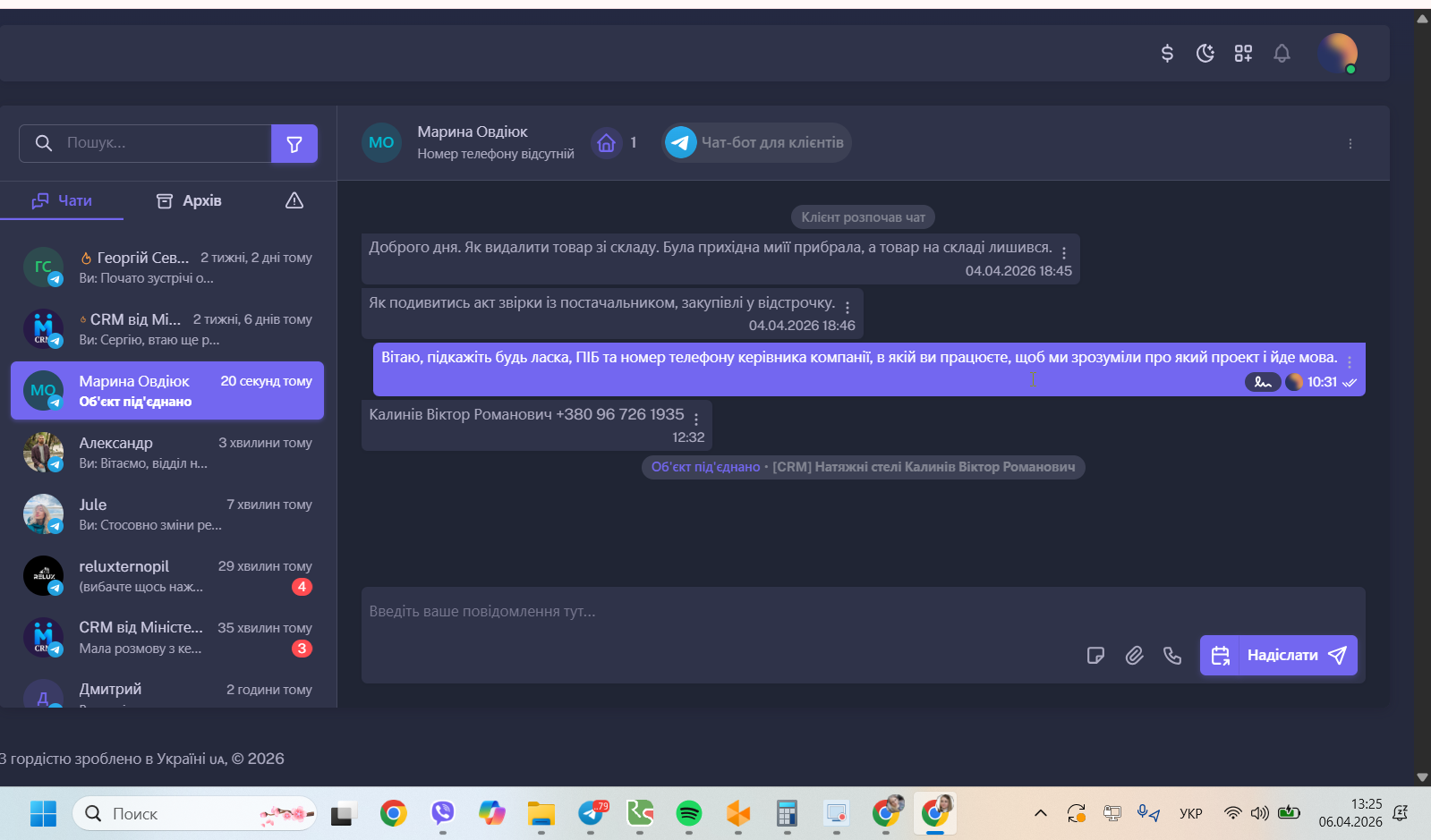The image size is (1431, 840).
Task: Show hidden tray icons chevron
Action: (x=1040, y=813)
